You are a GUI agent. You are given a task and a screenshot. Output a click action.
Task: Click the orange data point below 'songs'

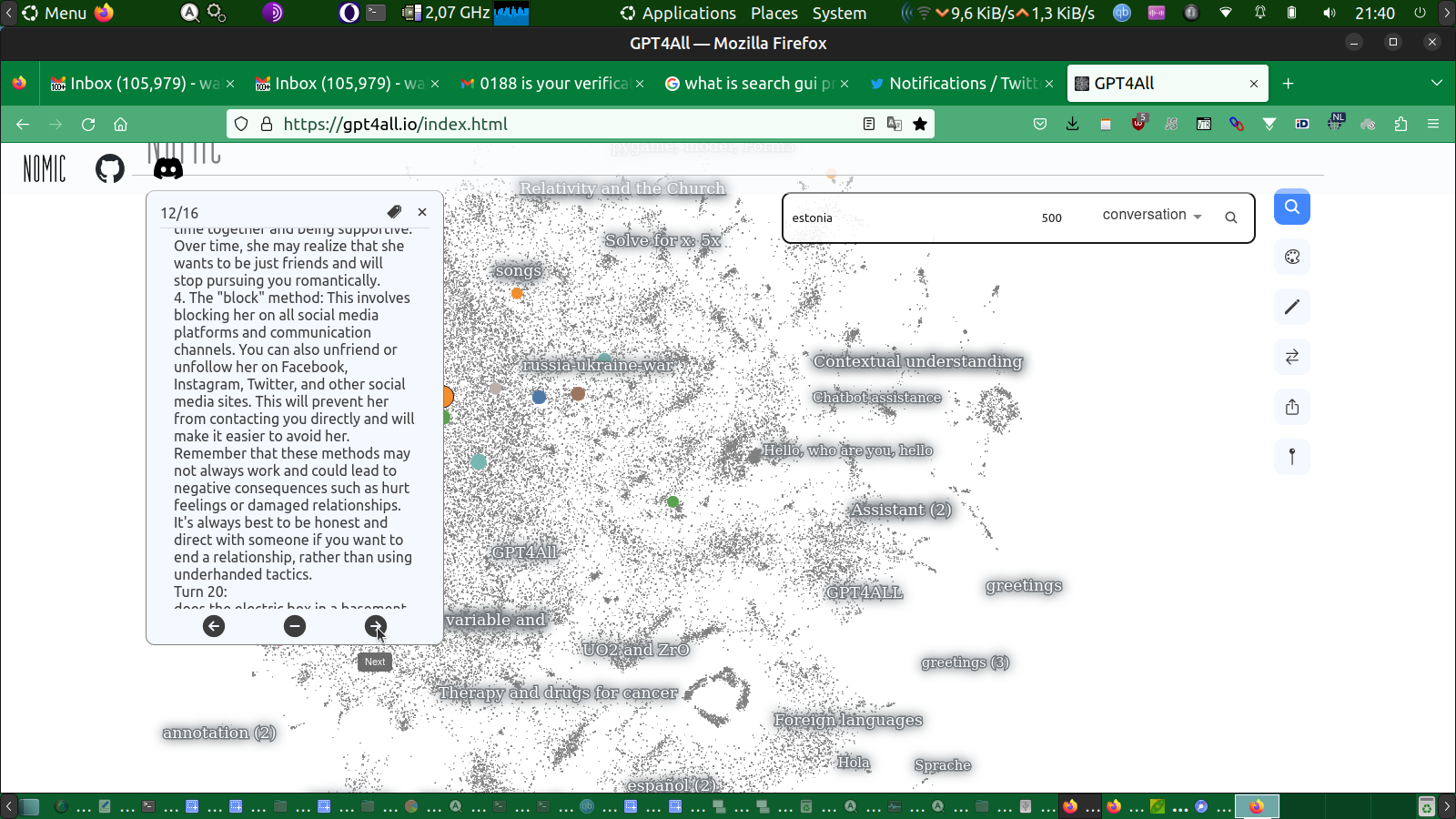click(x=517, y=293)
